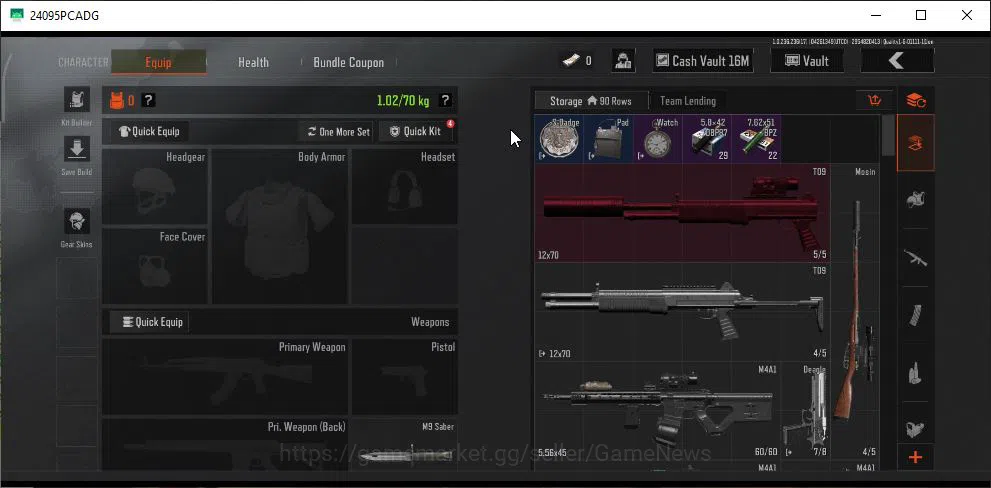The width and height of the screenshot is (991, 488).
Task: Click the 1.02/70 kg weight value
Action: [x=403, y=100]
